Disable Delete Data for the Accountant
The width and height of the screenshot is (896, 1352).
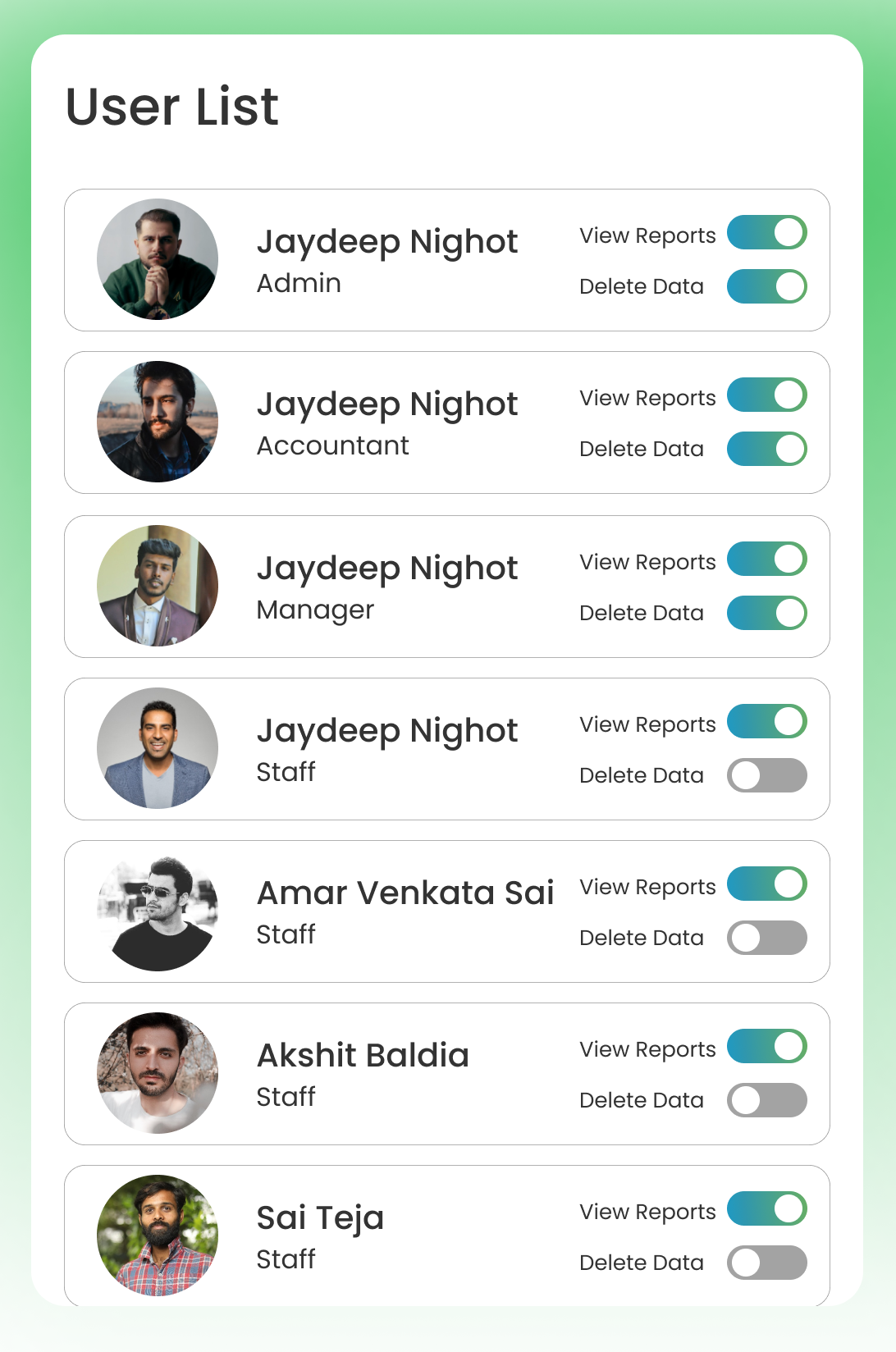pyautogui.click(x=766, y=449)
